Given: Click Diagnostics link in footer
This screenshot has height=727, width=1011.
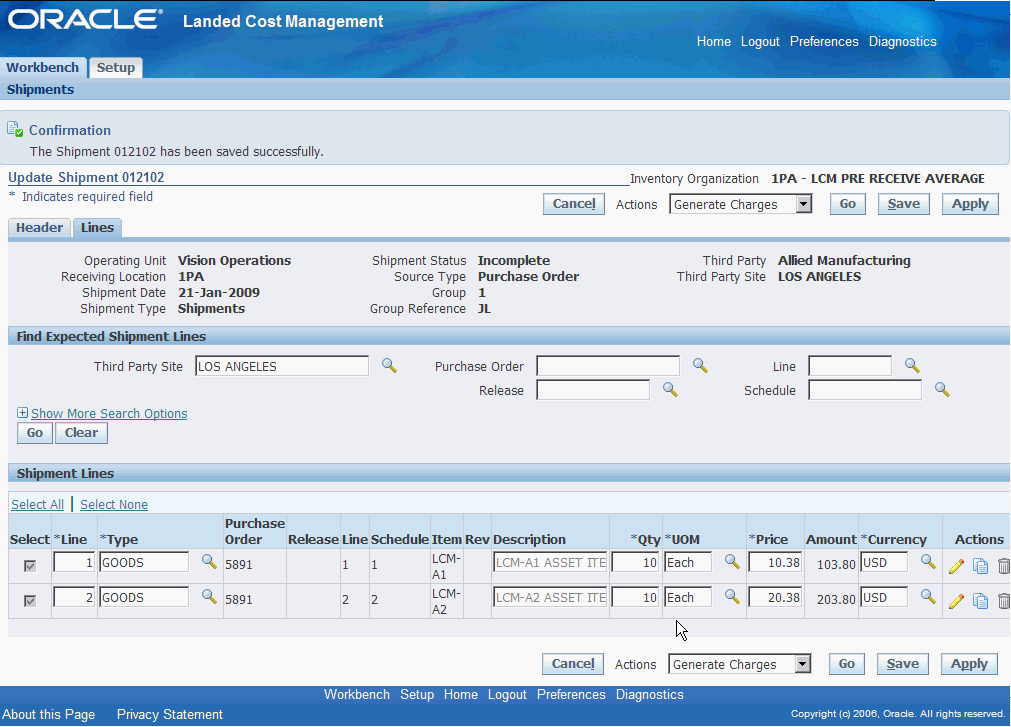Looking at the screenshot, I should [649, 694].
